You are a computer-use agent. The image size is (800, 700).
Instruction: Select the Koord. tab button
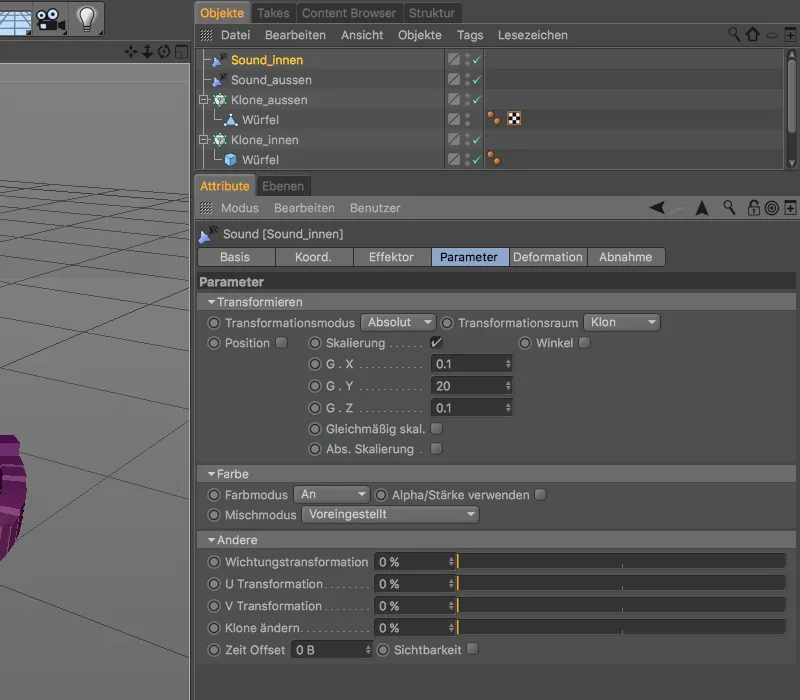pos(313,257)
